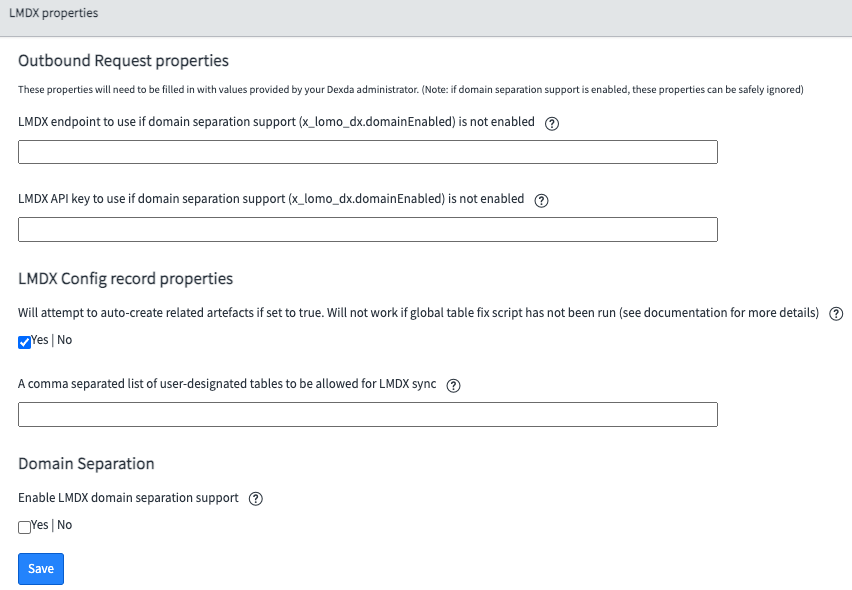
Task: View help for Enable LMDX domain separation support
Action: point(255,499)
